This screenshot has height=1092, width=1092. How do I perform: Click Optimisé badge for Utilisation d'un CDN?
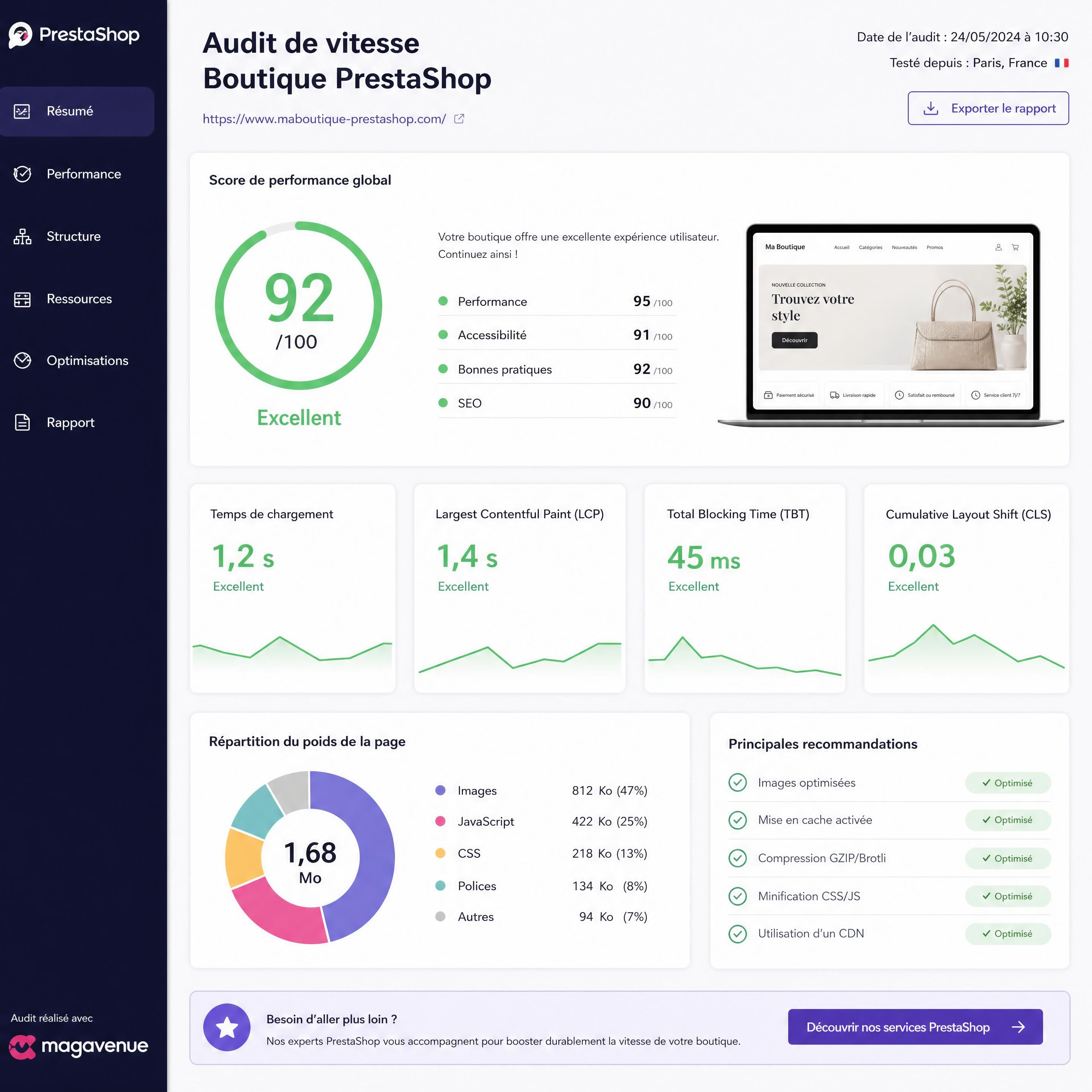(1008, 934)
